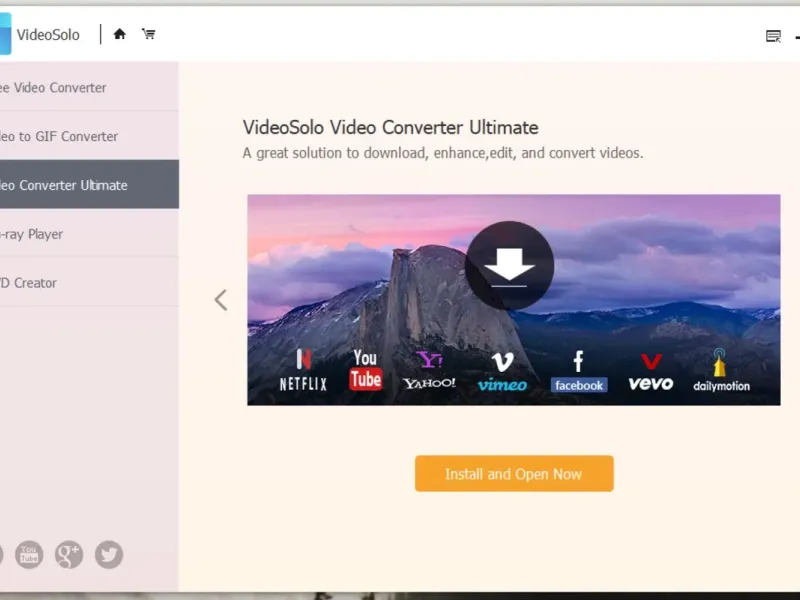Image resolution: width=800 pixels, height=600 pixels.
Task: Open Blu-ray Player from sidebar
Action: coord(89,233)
